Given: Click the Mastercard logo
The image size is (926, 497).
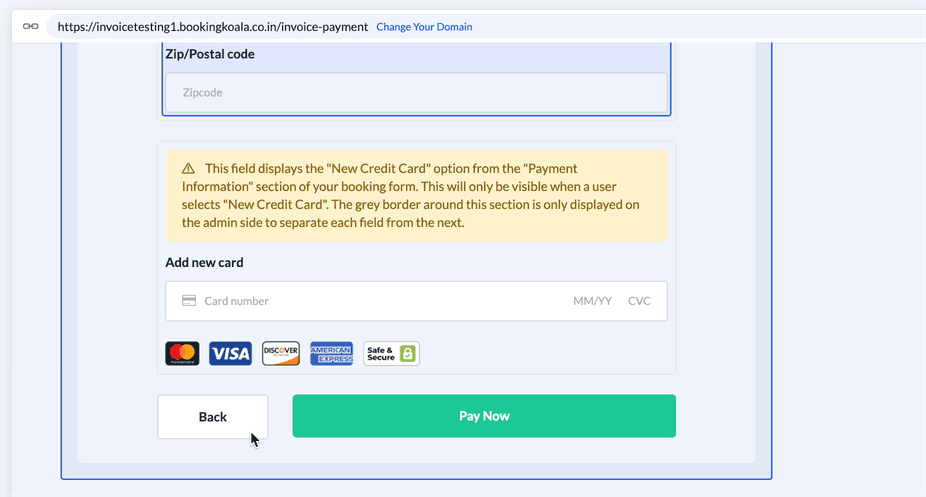Looking at the screenshot, I should [182, 353].
